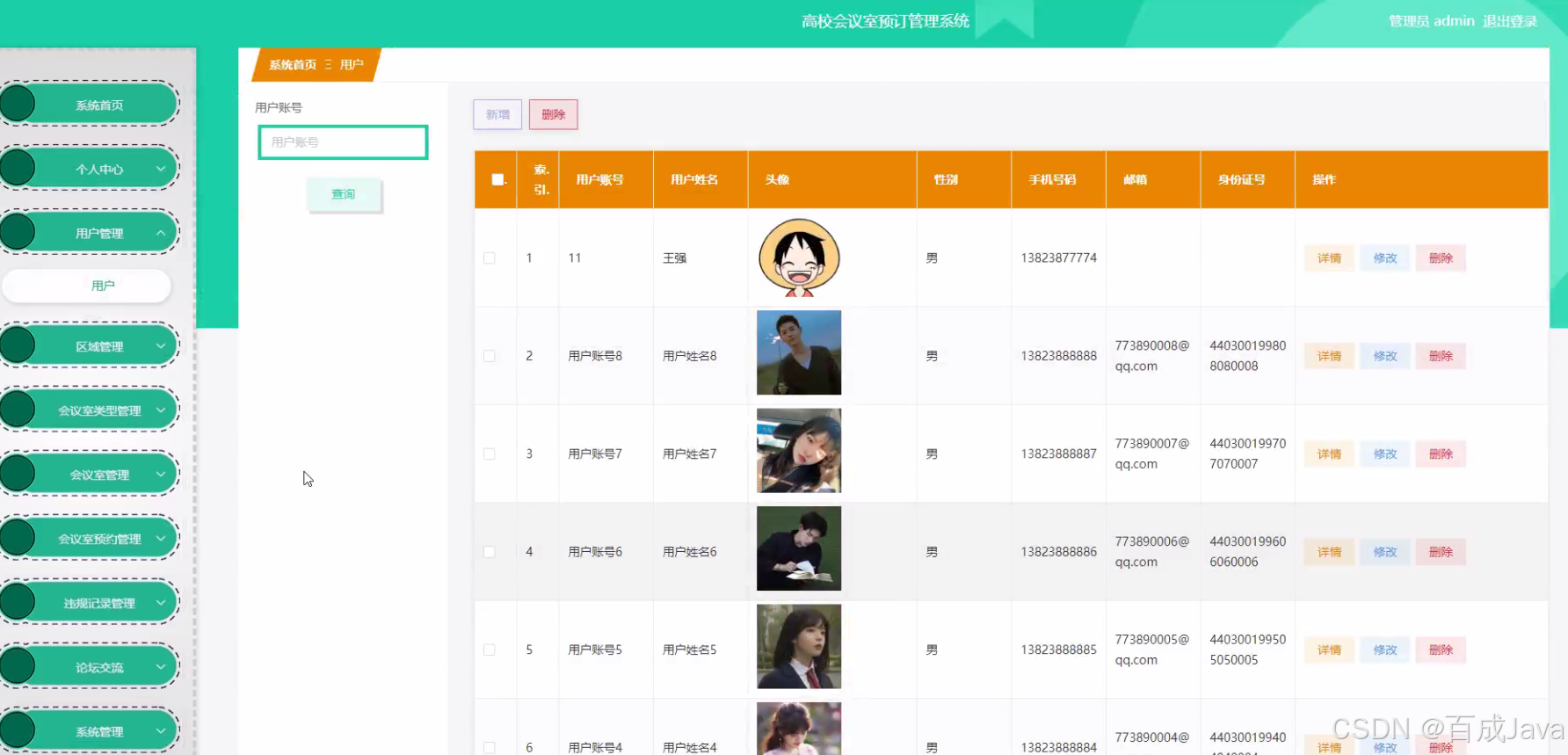Open the avatar photo of 用户姓名7
Viewport: 1568px width, 755px height.
pyautogui.click(x=799, y=450)
